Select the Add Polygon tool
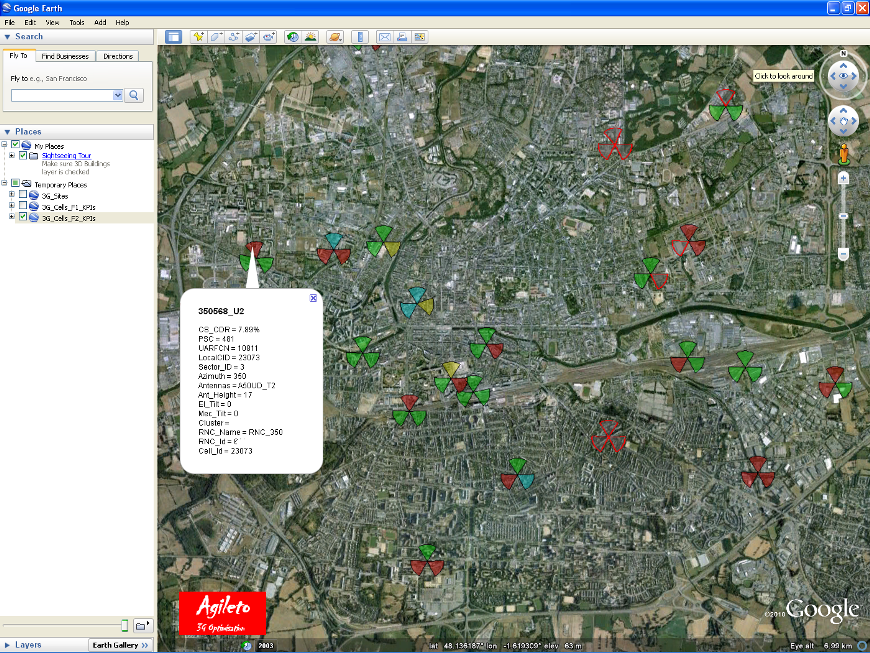Image resolution: width=870 pixels, height=653 pixels. [216, 37]
